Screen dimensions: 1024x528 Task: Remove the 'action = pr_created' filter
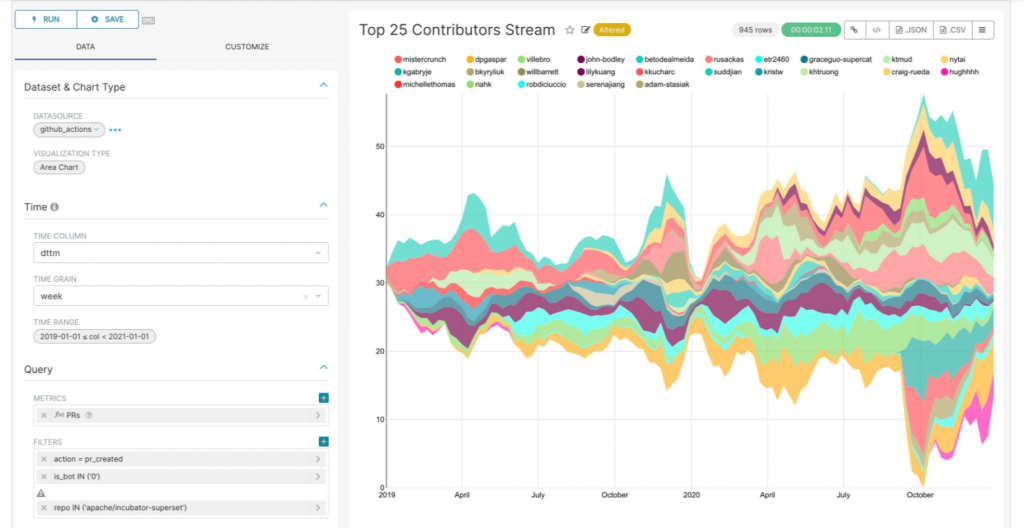tap(44, 459)
